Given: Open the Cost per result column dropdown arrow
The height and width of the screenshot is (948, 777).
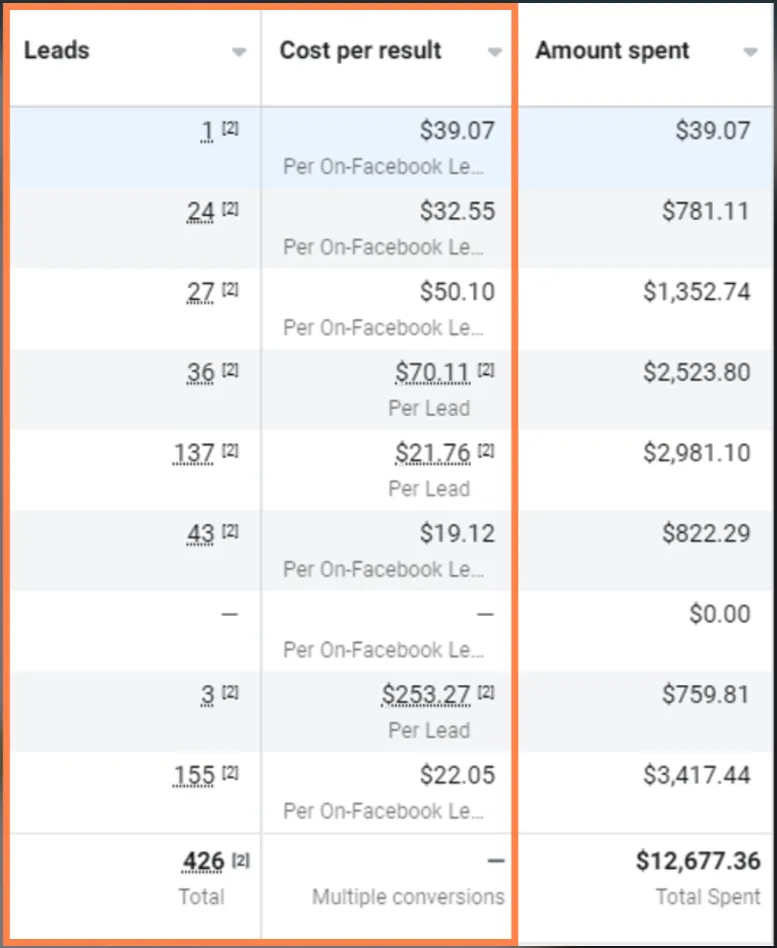Looking at the screenshot, I should 495,53.
